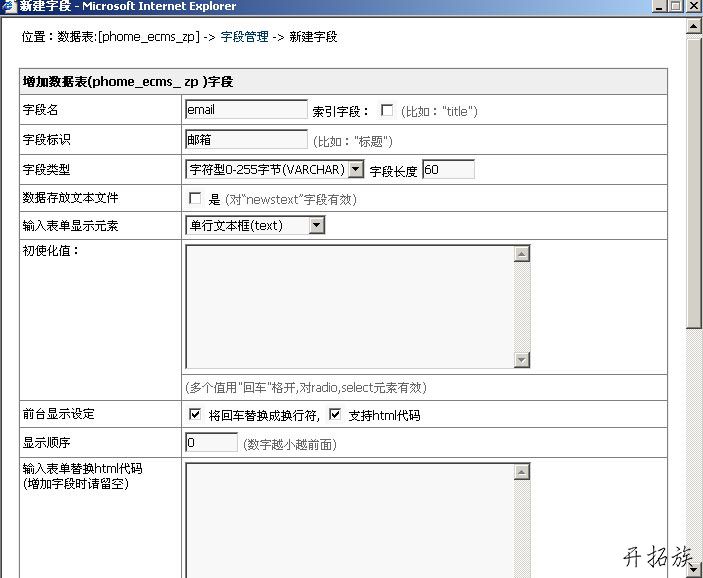Enable the 数据存放文本文件 checkbox
This screenshot has width=703, height=578.
pyautogui.click(x=195, y=198)
